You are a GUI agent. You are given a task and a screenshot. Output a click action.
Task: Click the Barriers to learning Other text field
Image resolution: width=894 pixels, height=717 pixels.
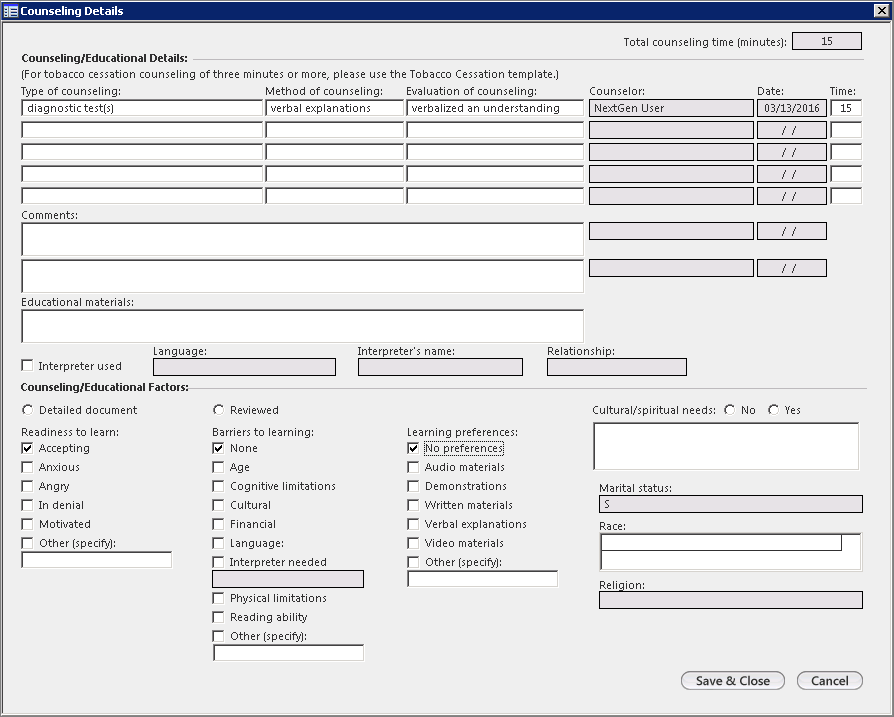(x=288, y=653)
